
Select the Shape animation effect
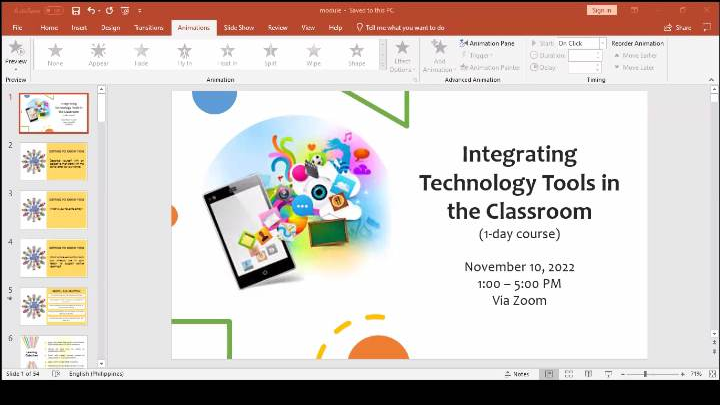[x=357, y=54]
